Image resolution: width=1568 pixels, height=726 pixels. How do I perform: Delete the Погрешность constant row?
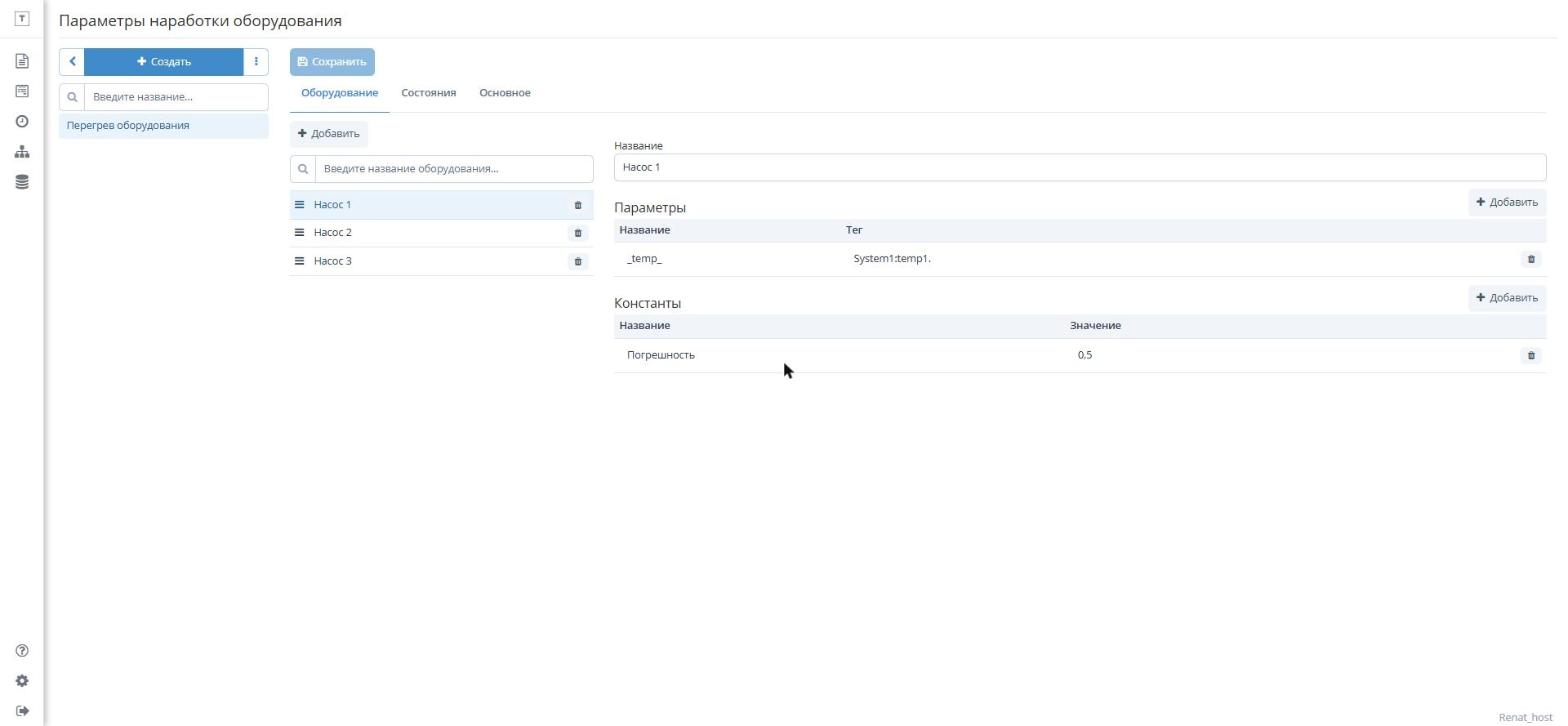point(1531,355)
